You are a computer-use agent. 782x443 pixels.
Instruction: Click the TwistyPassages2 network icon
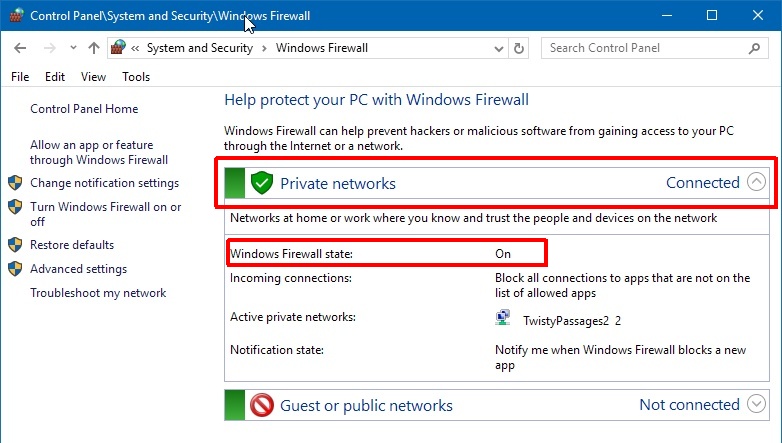tap(503, 319)
